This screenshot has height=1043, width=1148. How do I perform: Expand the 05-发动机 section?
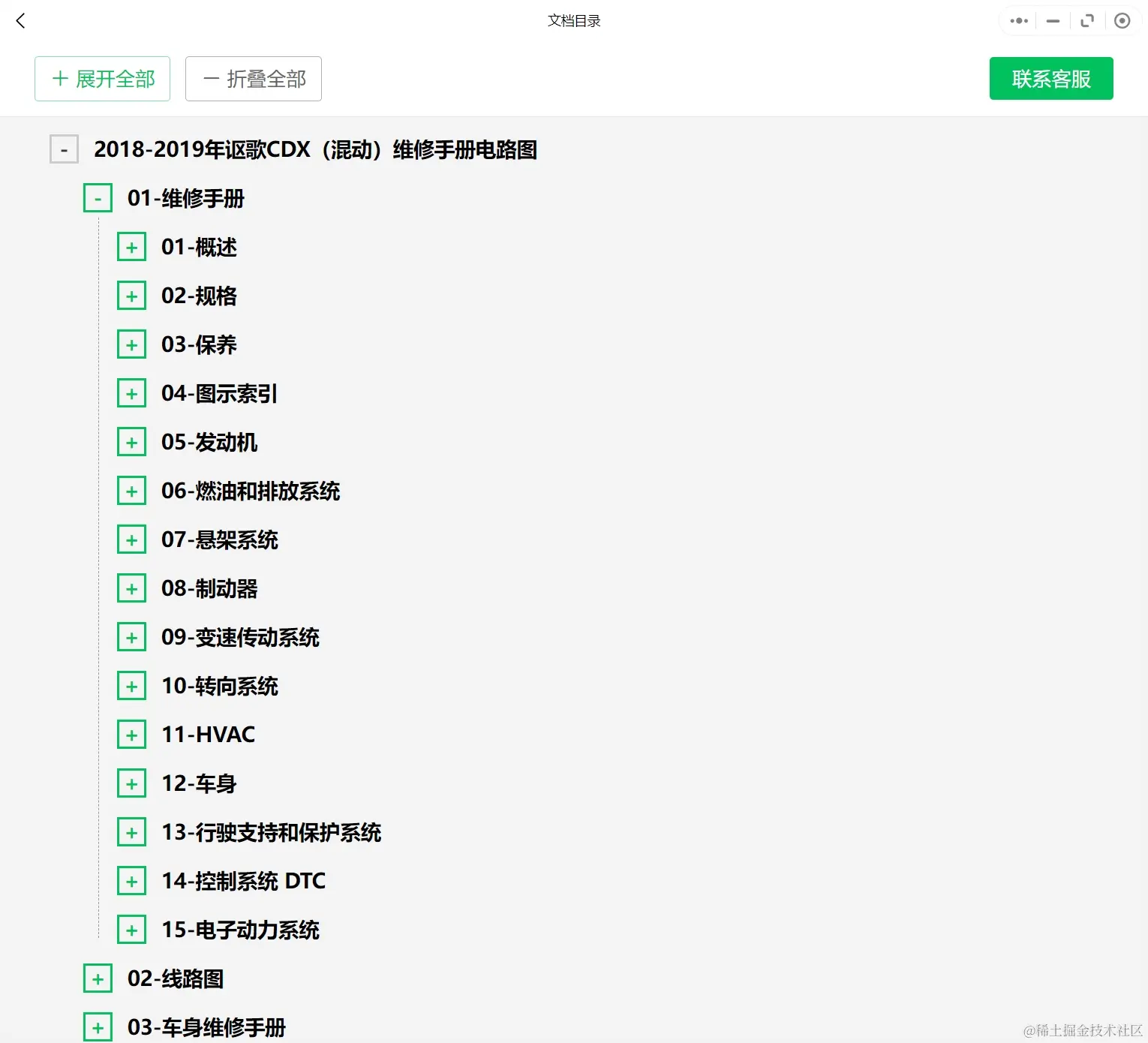pyautogui.click(x=132, y=441)
